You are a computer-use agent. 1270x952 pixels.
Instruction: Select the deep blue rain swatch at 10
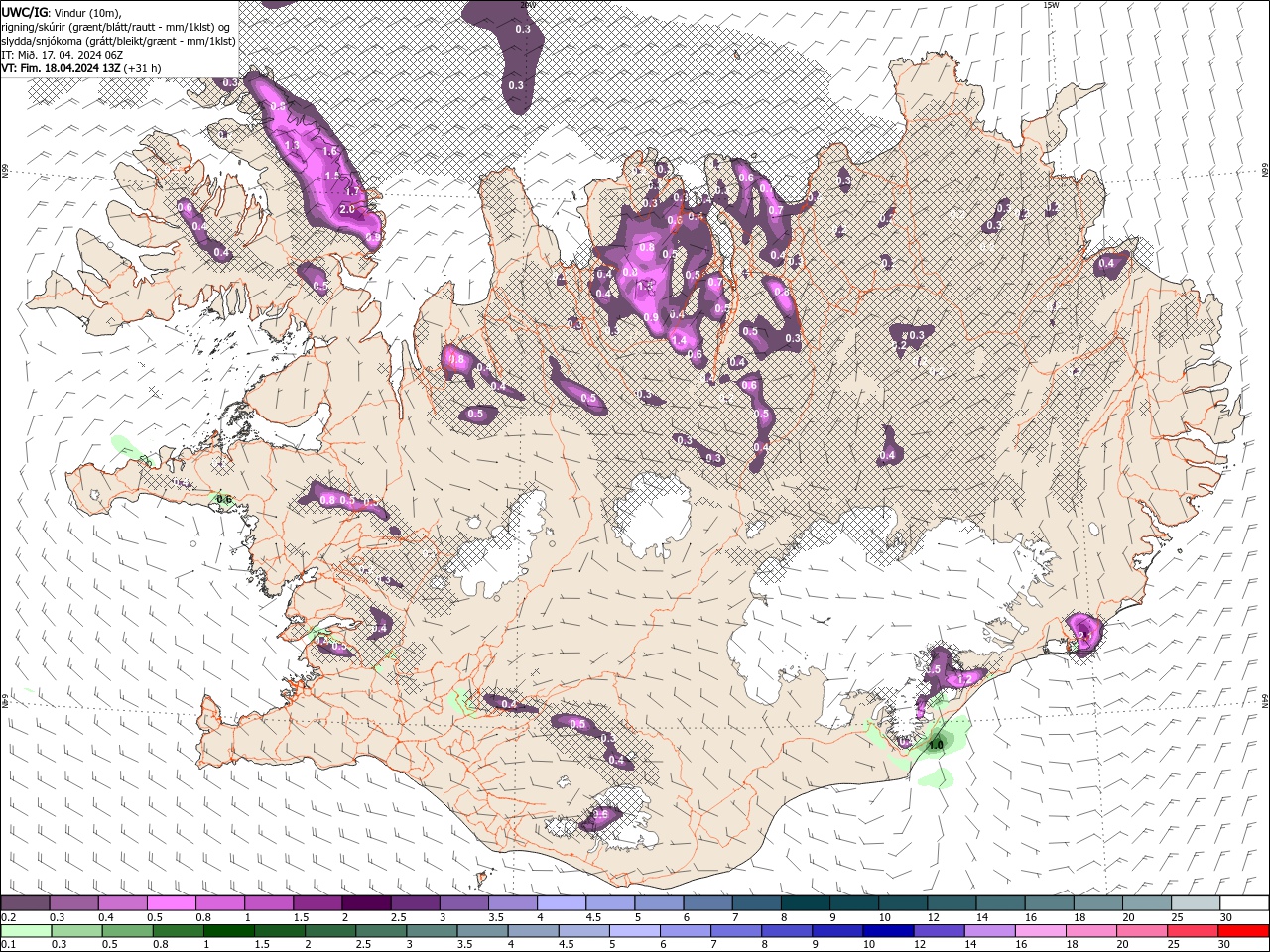(x=886, y=930)
